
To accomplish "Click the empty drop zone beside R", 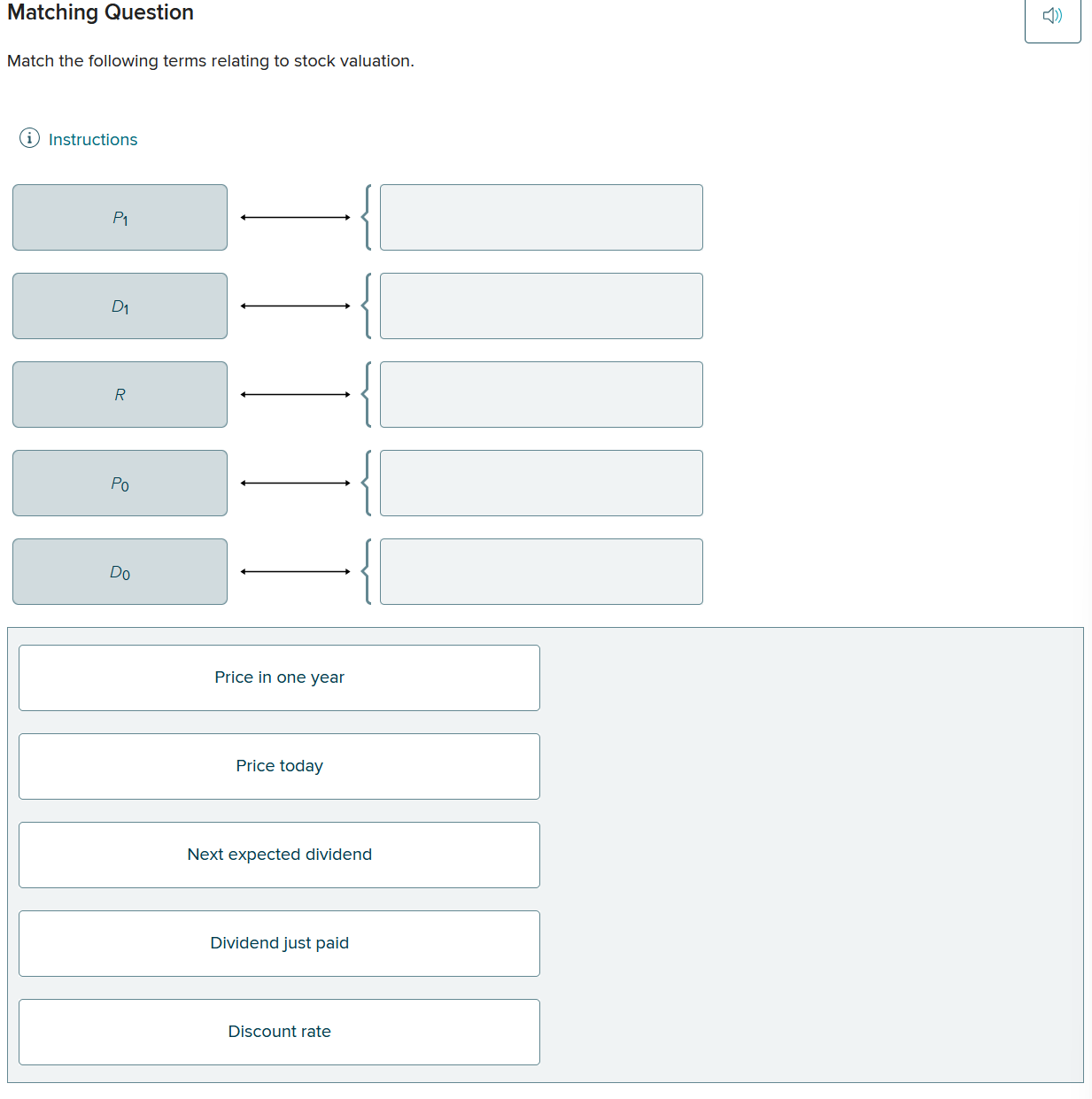I will (541, 394).
